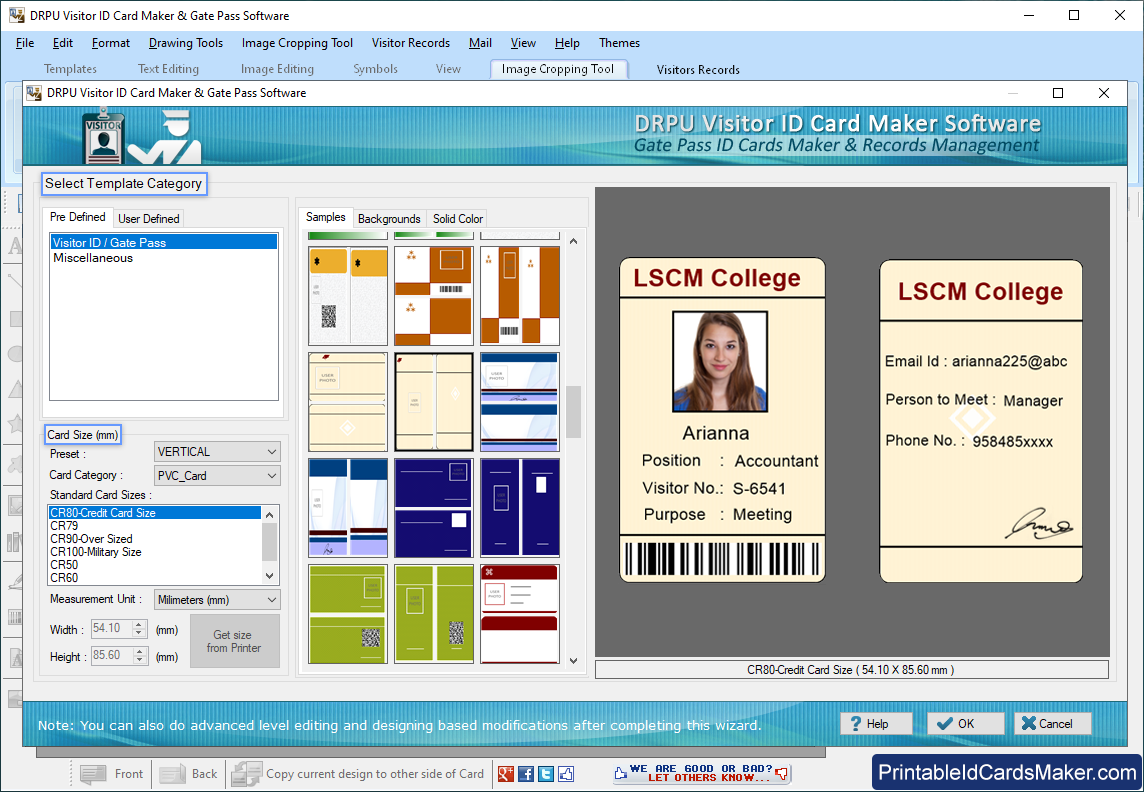Click the Width input field

pyautogui.click(x=112, y=629)
